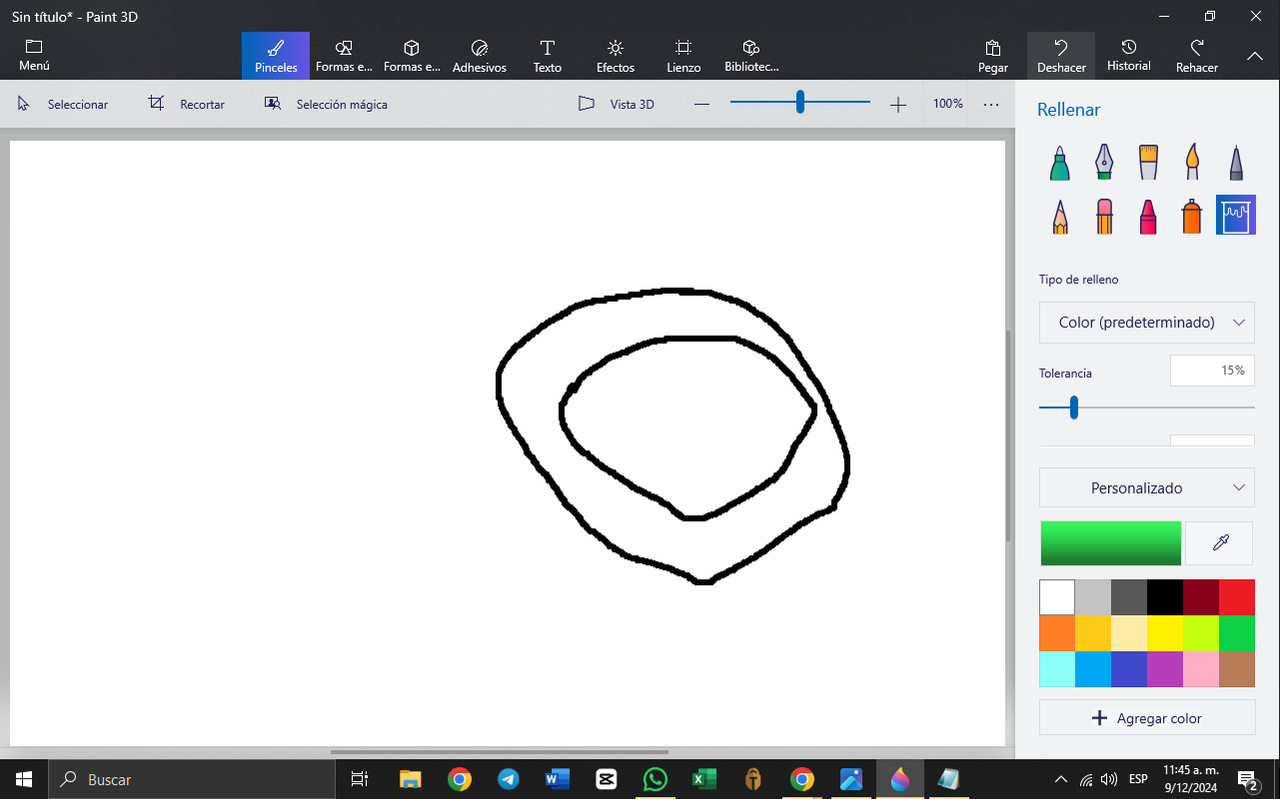The width and height of the screenshot is (1280, 799).
Task: Open WhatsApp from the taskbar
Action: click(655, 779)
